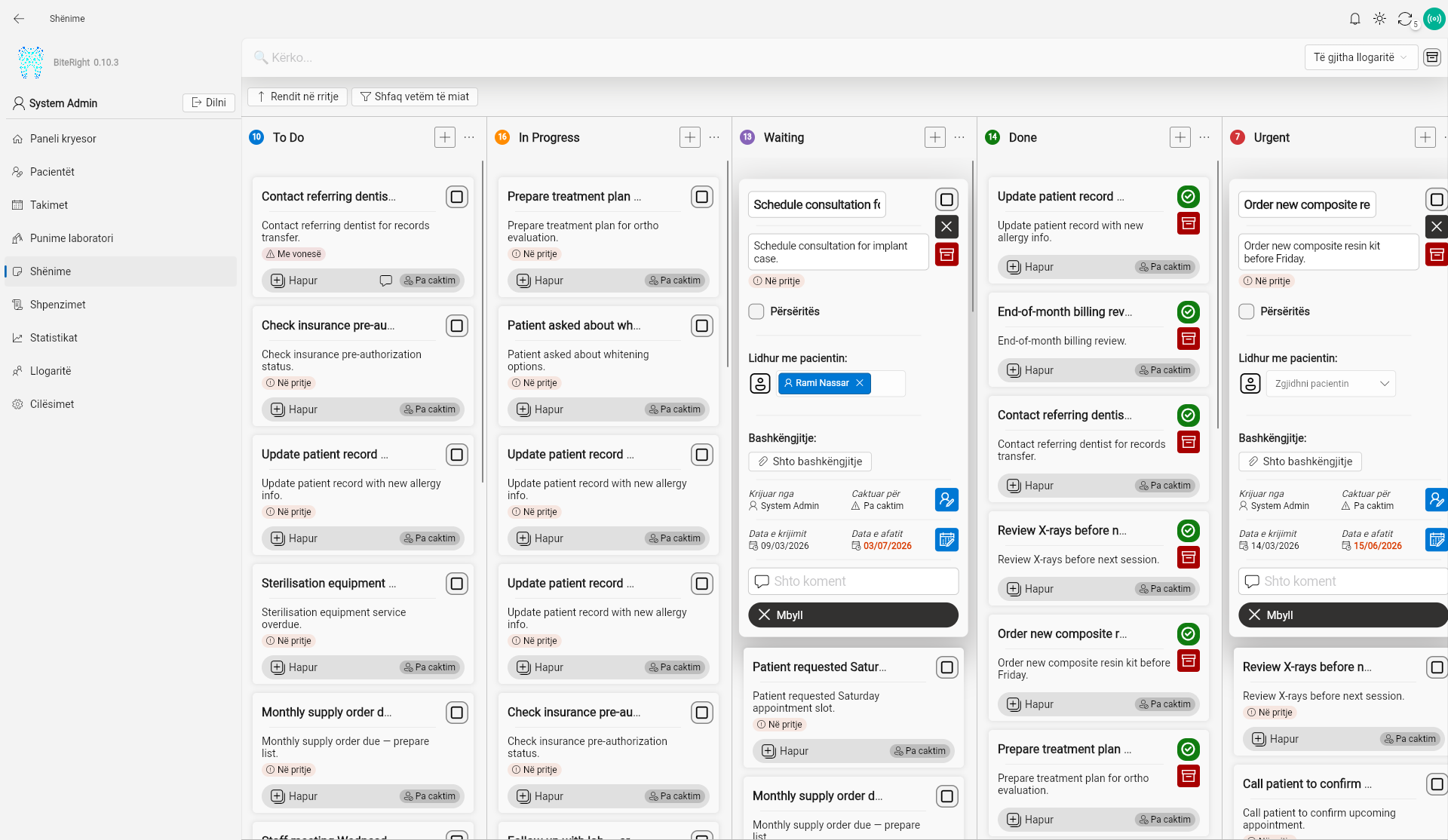Open To Do column options menu
This screenshot has height=840, width=1448.
pos(469,137)
